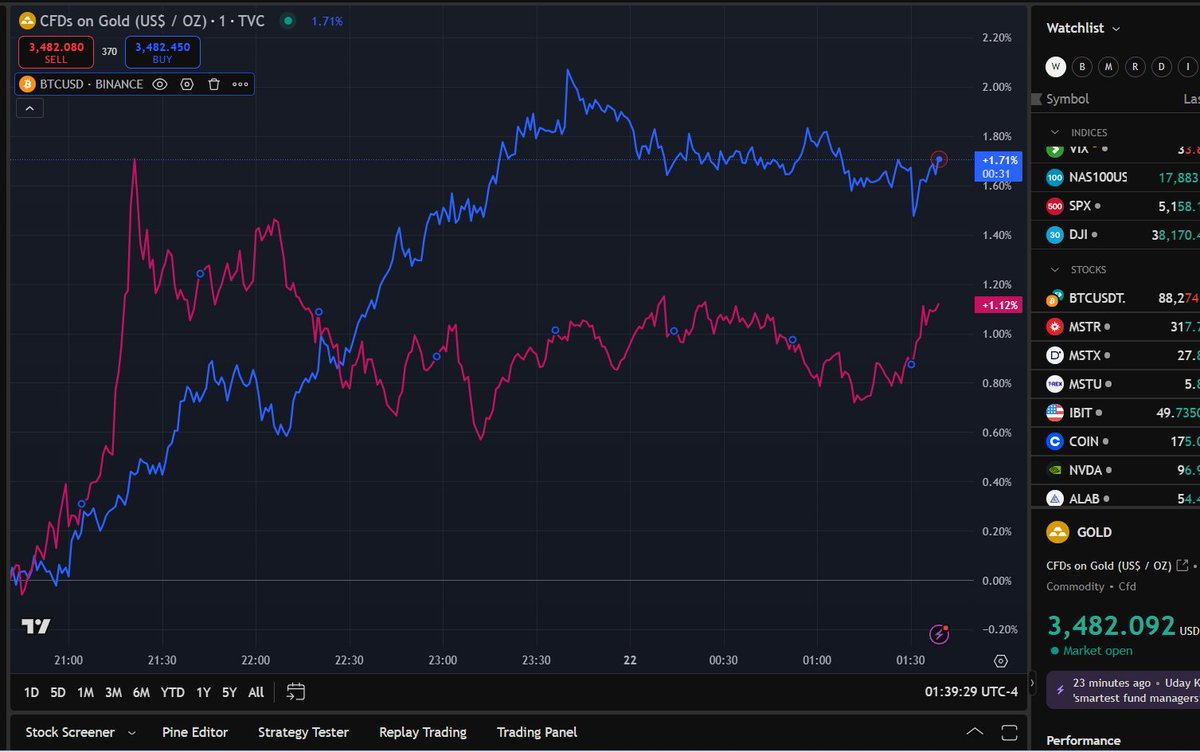Viewport: 1200px width, 752px height.
Task: Open the Watchlist dropdown
Action: pos(1083,28)
